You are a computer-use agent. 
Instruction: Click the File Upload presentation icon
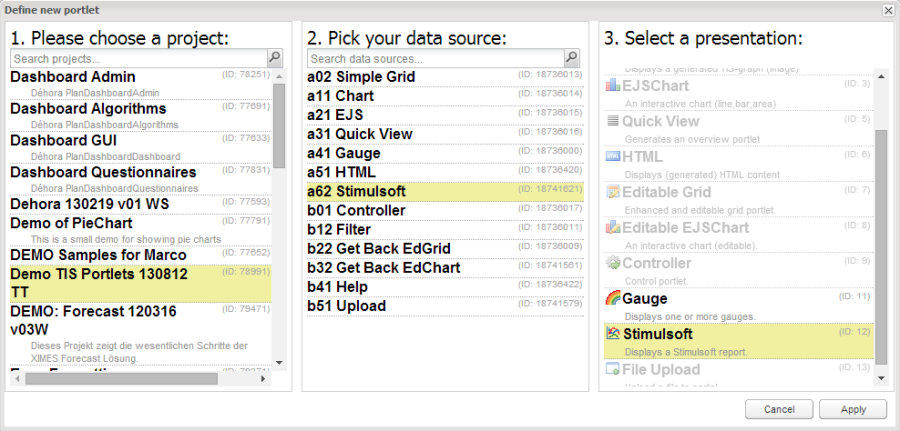613,370
